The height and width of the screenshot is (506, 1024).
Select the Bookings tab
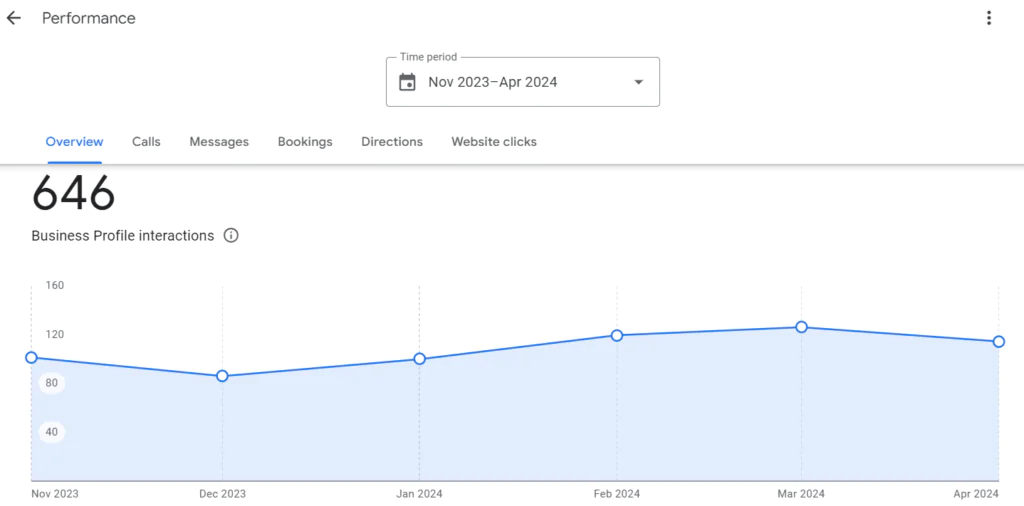coord(305,142)
